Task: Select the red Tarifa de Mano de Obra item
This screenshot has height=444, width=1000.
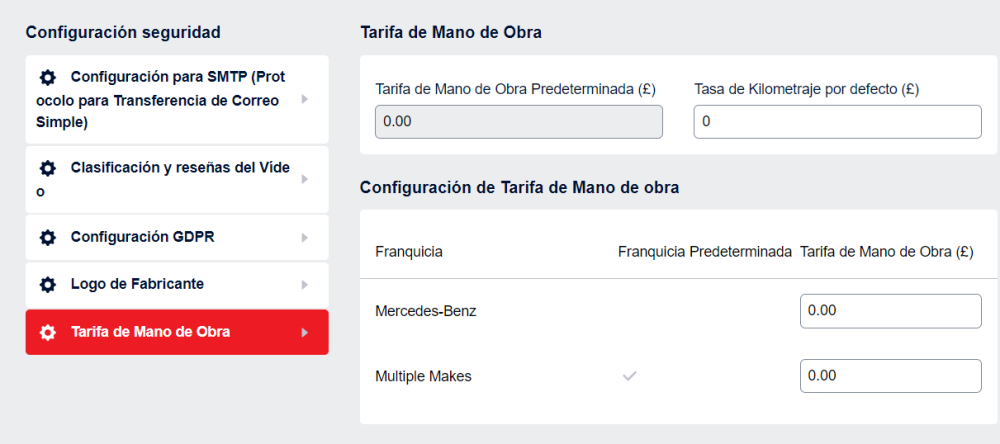Action: click(150, 332)
